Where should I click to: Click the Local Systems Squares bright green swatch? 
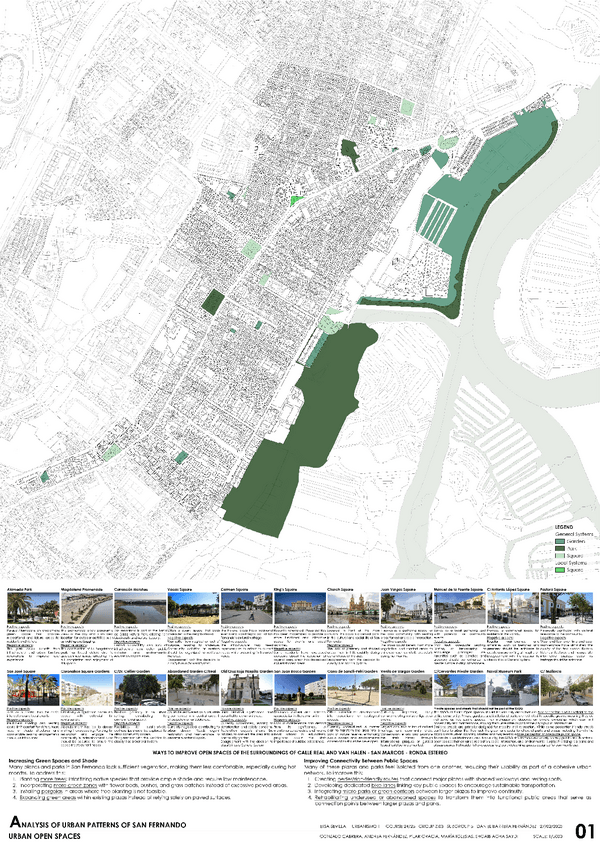[x=560, y=570]
